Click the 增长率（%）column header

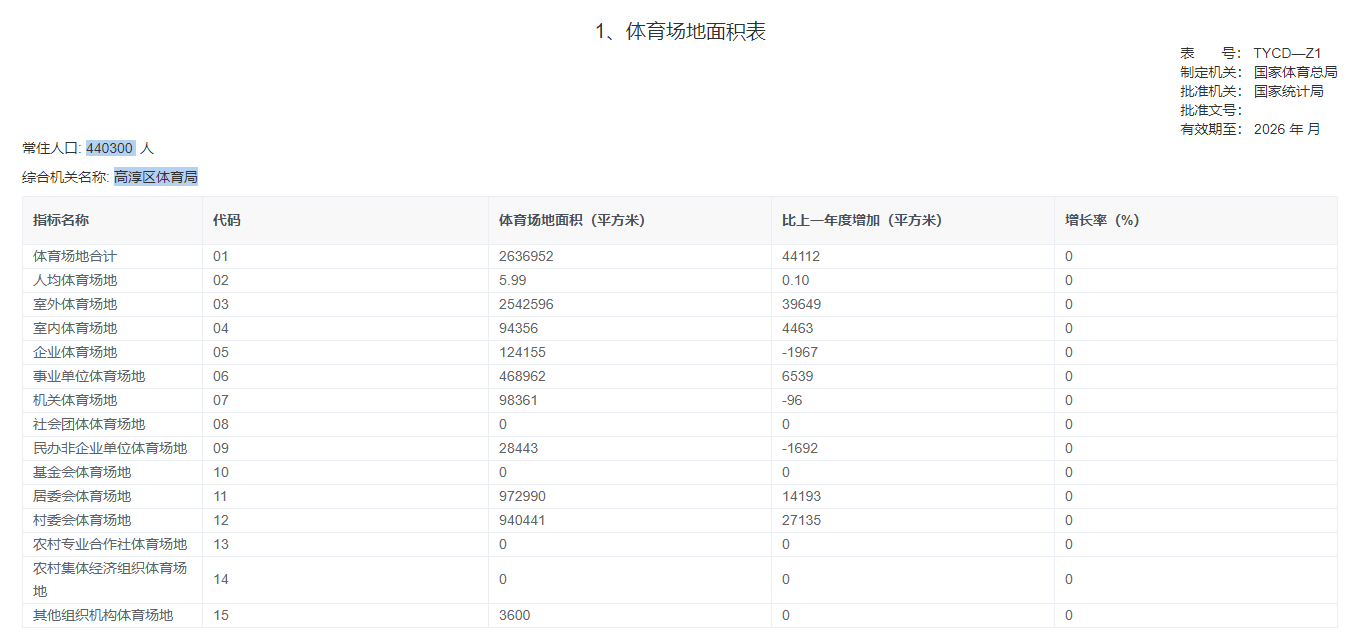click(x=1102, y=220)
